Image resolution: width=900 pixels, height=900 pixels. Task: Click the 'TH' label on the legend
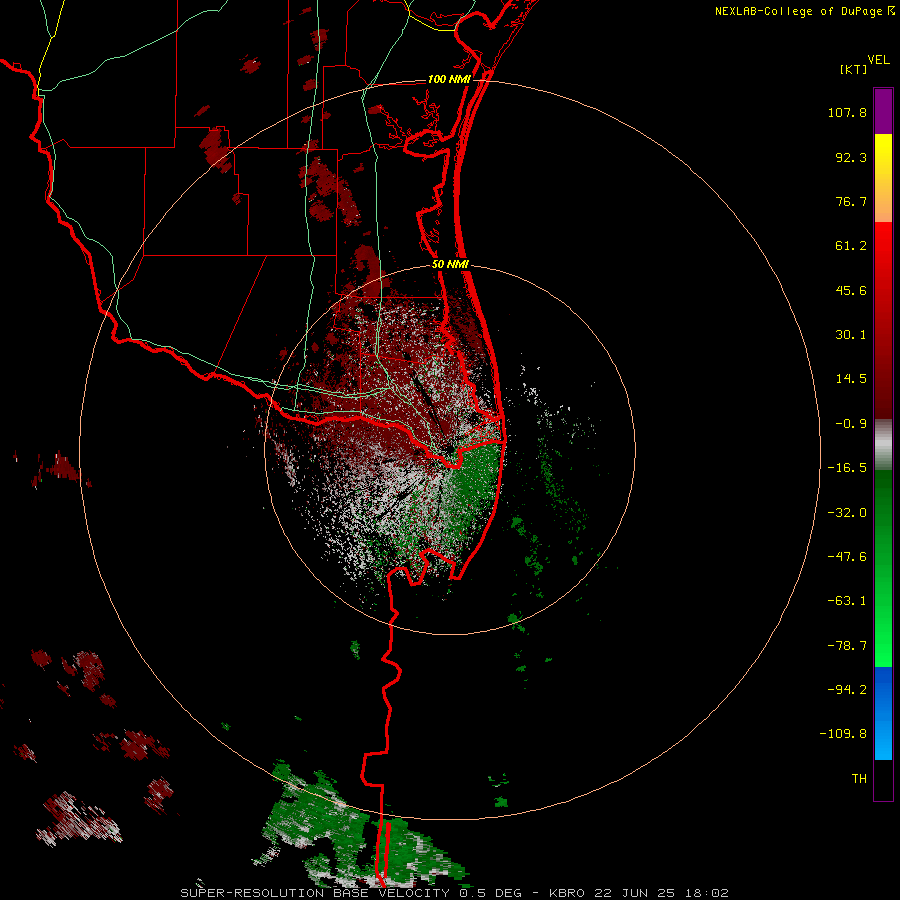(x=859, y=779)
